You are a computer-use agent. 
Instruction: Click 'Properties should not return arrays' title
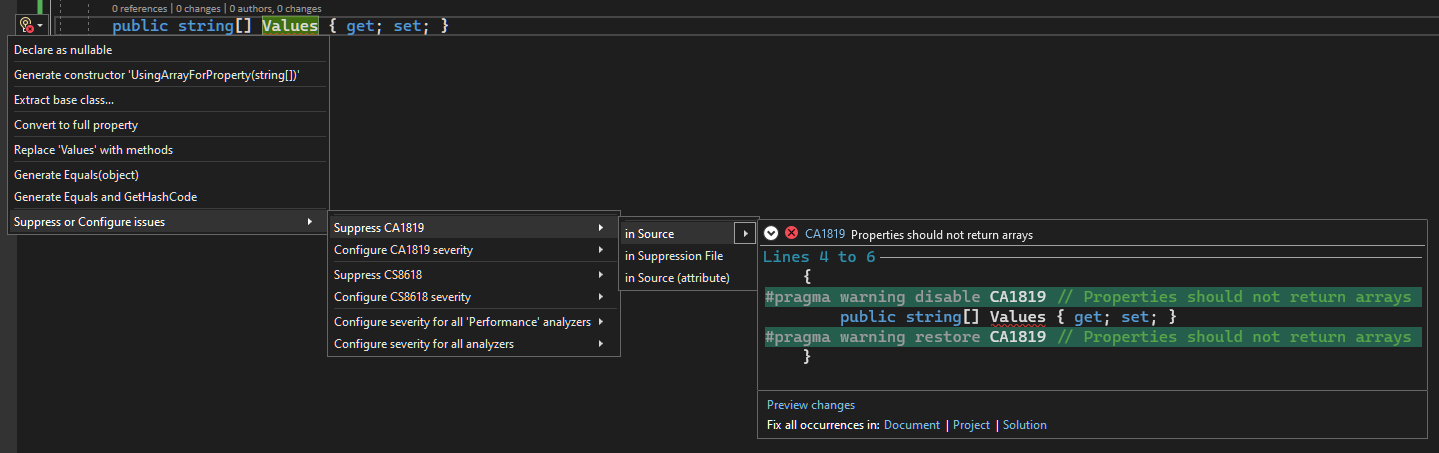(942, 235)
